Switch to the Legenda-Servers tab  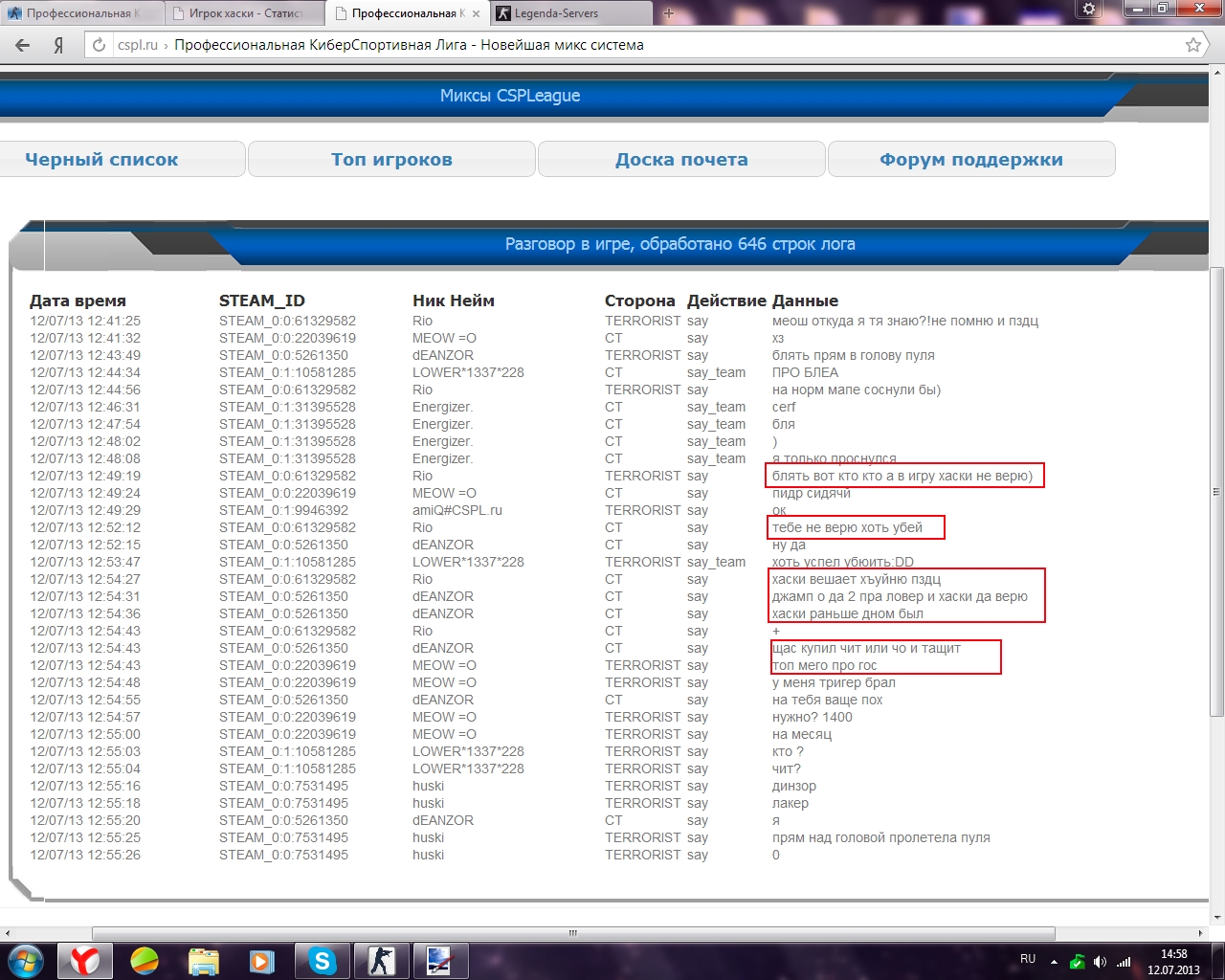(x=570, y=13)
